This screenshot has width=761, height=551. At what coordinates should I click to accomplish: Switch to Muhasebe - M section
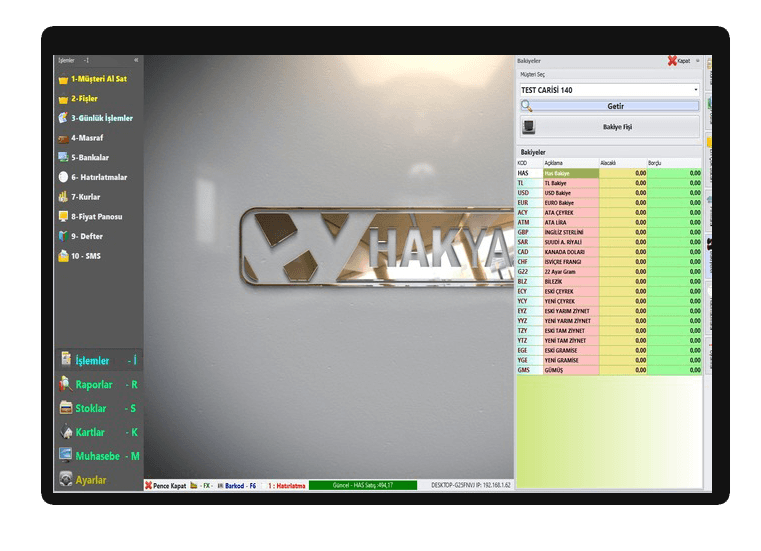tap(99, 455)
